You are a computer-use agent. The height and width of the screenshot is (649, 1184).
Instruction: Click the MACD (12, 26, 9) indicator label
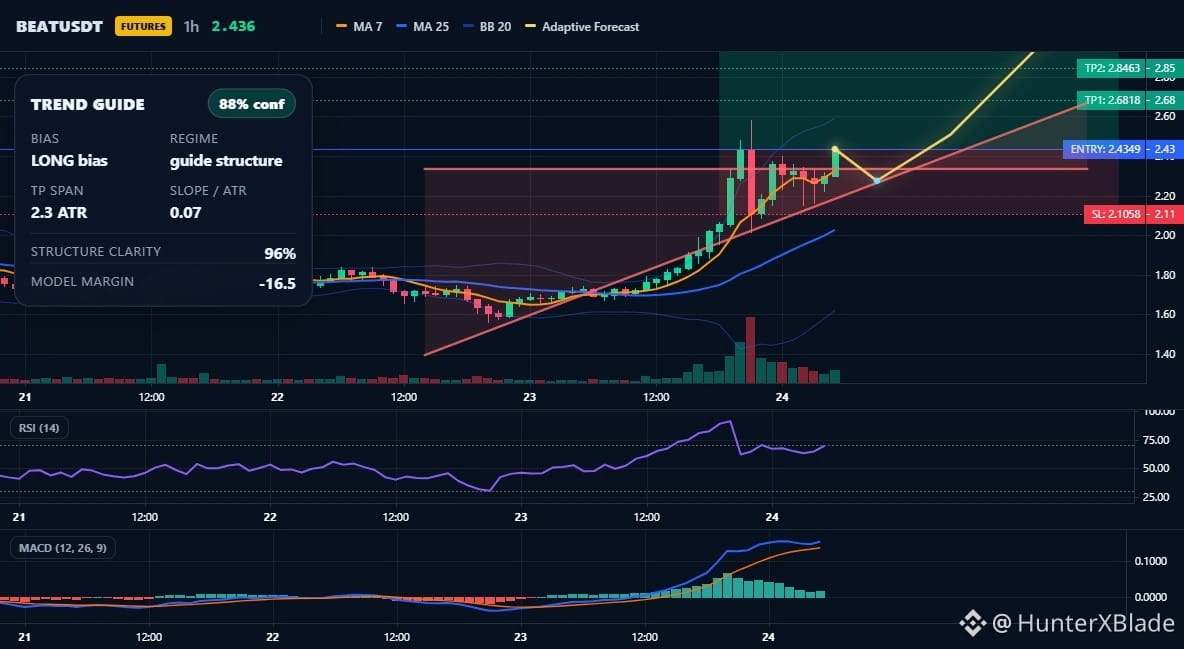(x=63, y=547)
